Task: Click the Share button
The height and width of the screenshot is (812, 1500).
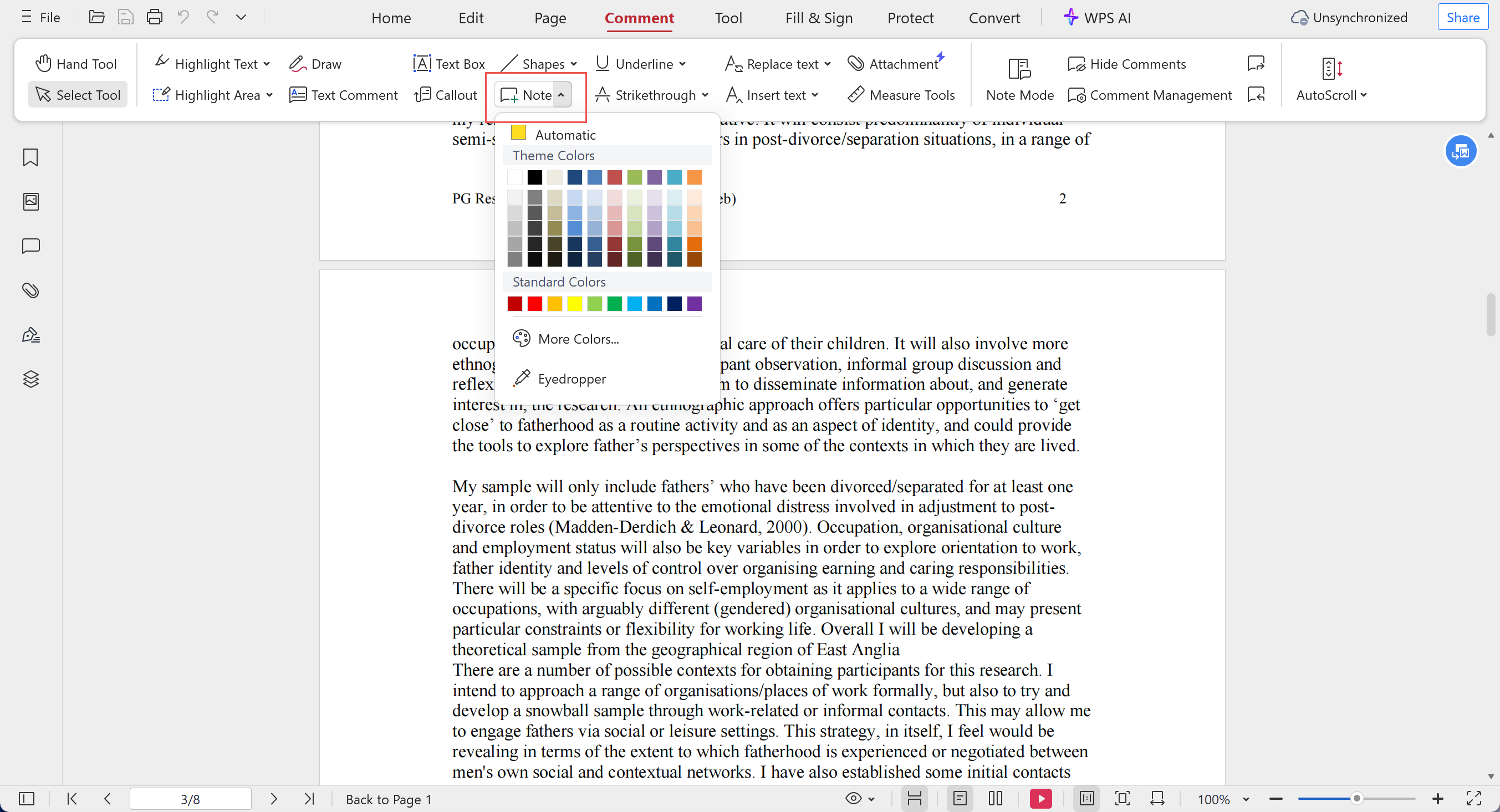Action: click(1462, 17)
